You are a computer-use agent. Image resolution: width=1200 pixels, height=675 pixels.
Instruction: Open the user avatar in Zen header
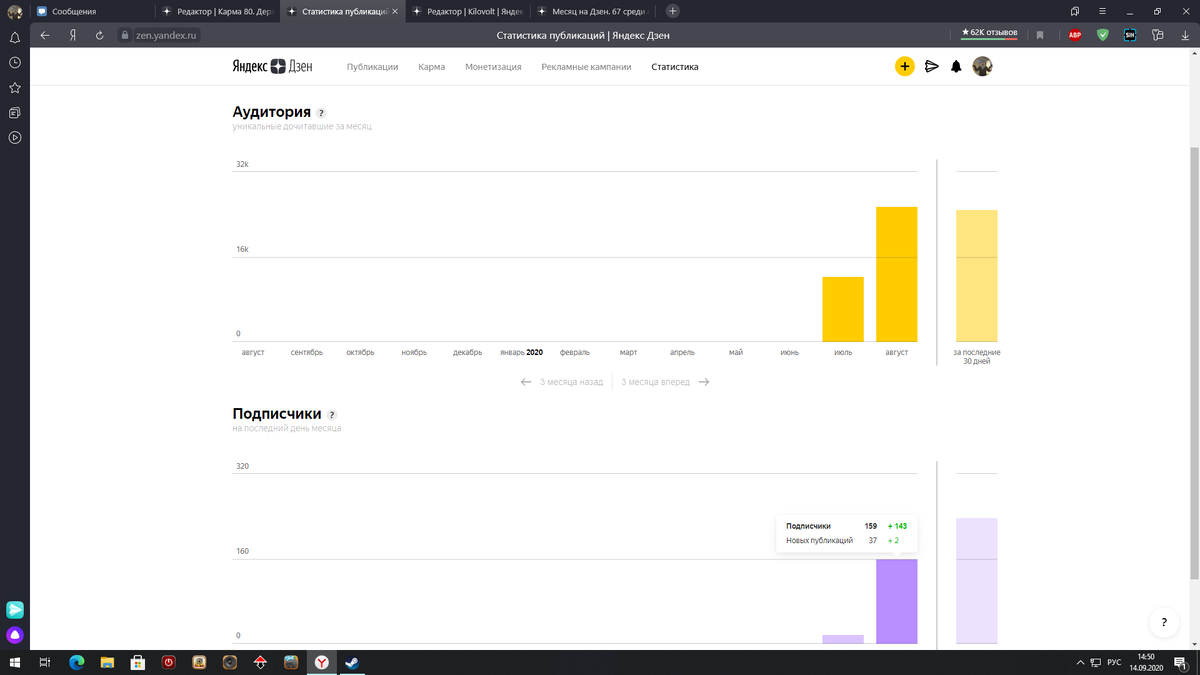click(982, 66)
